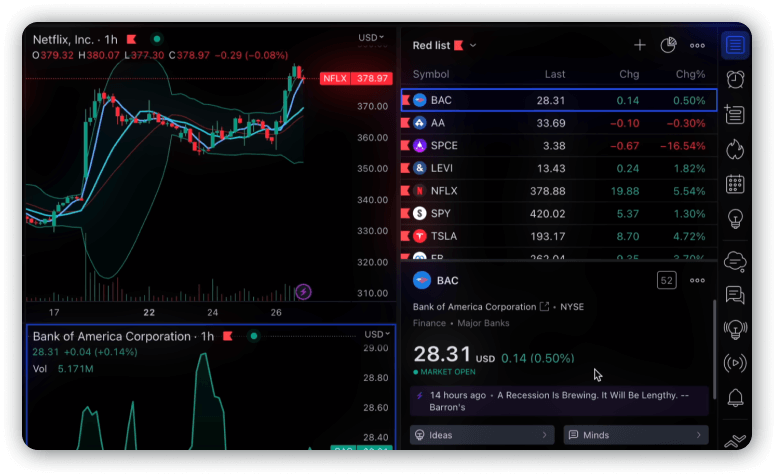Image resolution: width=778 pixels, height=476 pixels.
Task: Open My Ideas lightbulb icon in sidebar
Action: point(735,218)
